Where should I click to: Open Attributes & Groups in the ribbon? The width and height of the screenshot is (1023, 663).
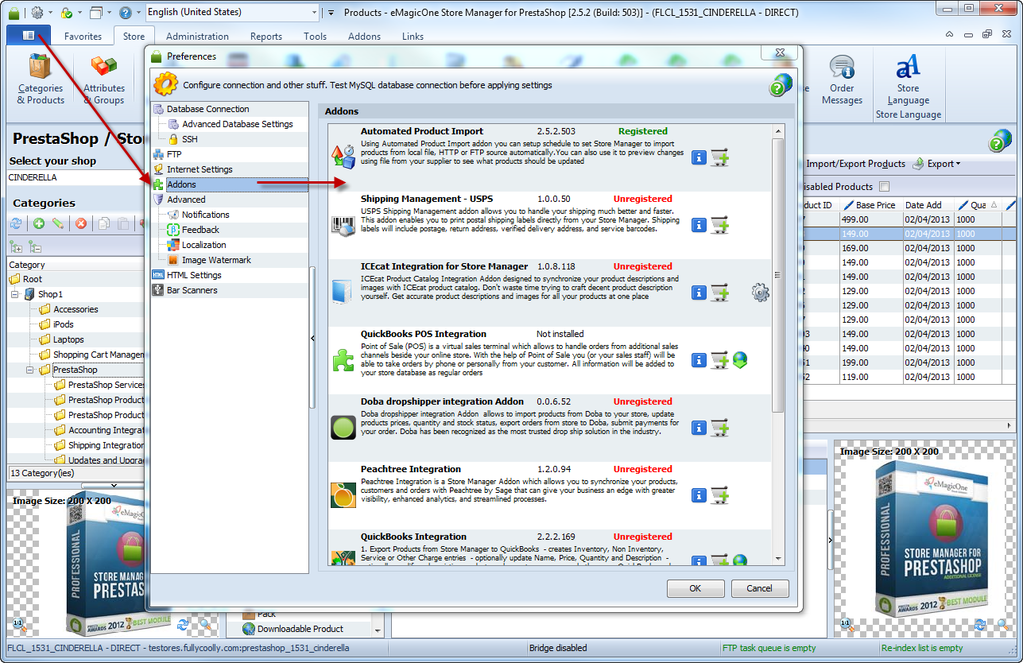tap(104, 80)
